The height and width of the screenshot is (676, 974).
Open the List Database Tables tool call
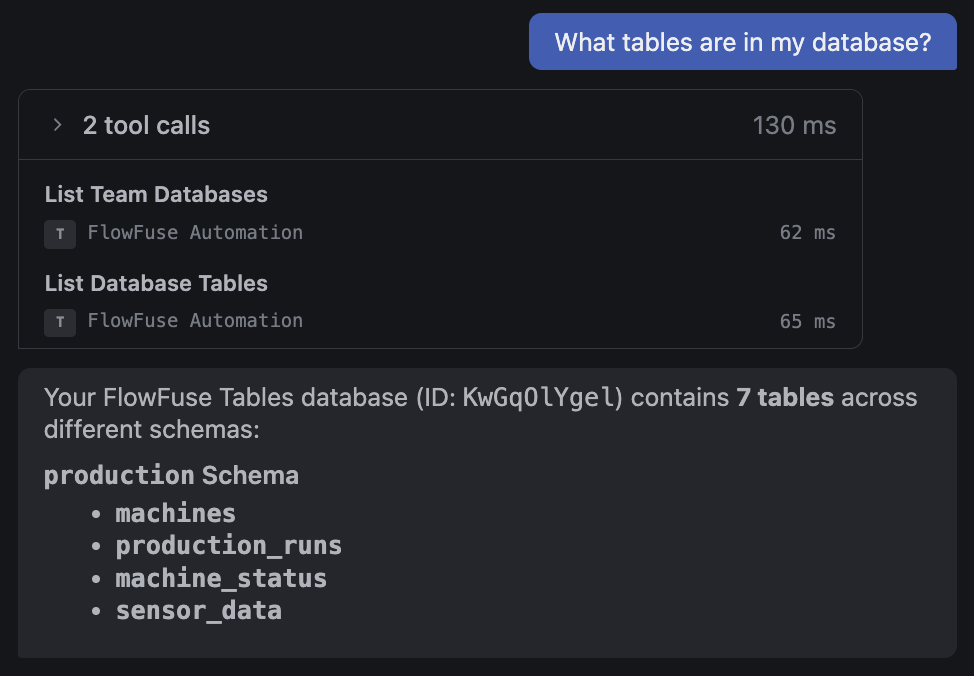point(156,283)
